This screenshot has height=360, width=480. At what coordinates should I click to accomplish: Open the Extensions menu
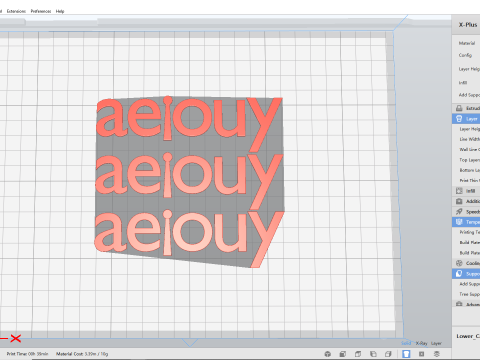[16, 11]
